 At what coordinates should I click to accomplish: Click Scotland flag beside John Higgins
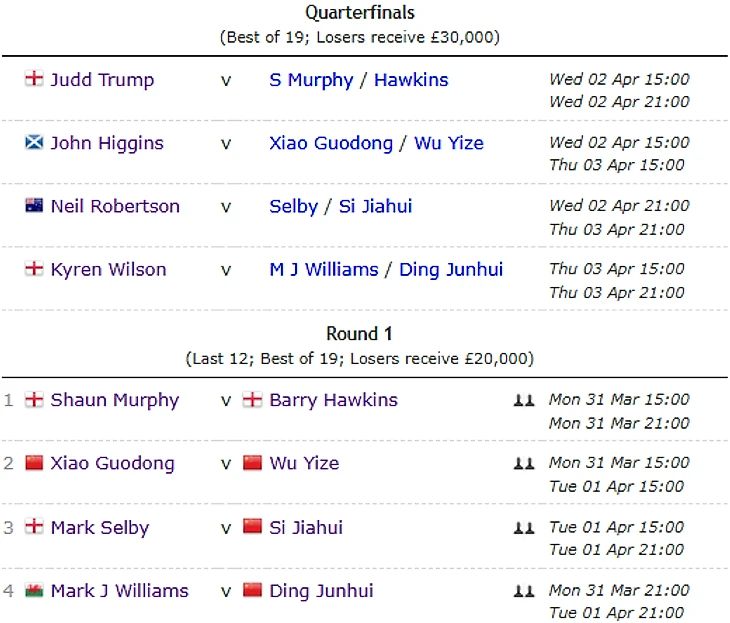coord(34,143)
